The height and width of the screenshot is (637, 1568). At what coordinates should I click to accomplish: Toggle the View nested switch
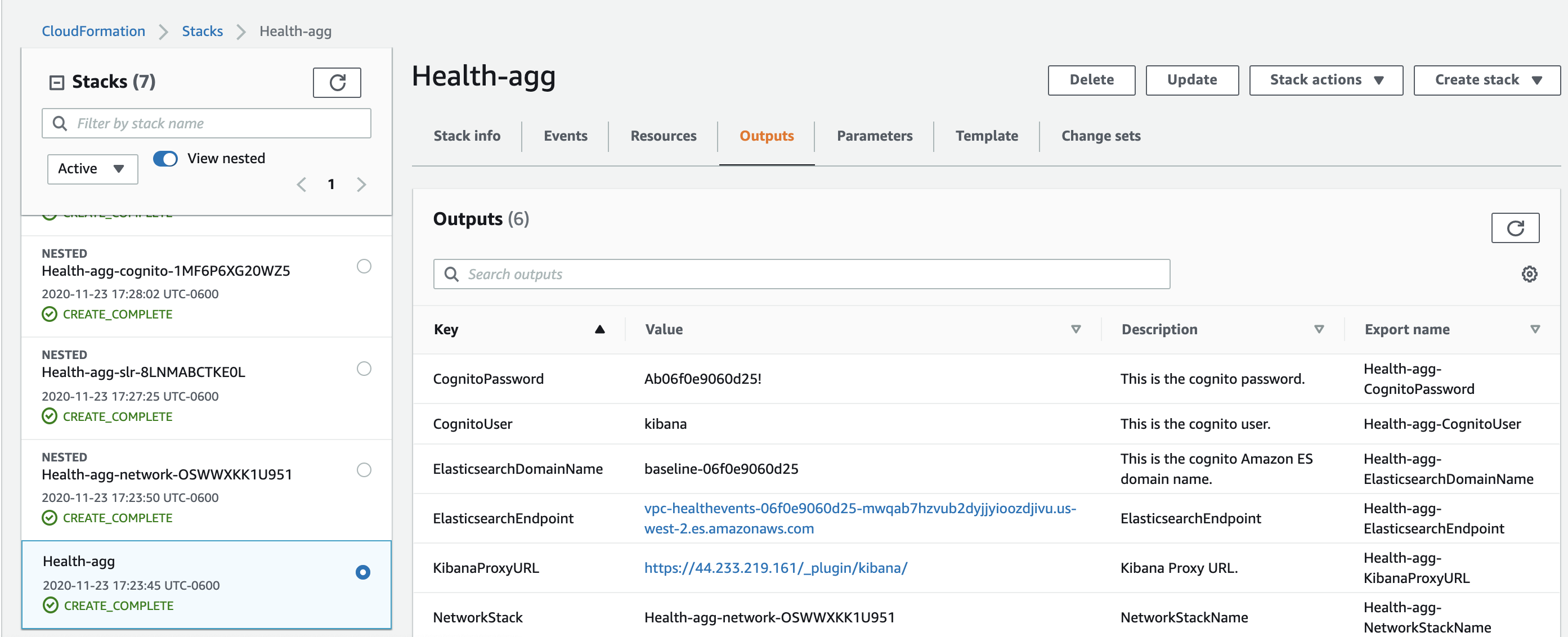[x=165, y=159]
